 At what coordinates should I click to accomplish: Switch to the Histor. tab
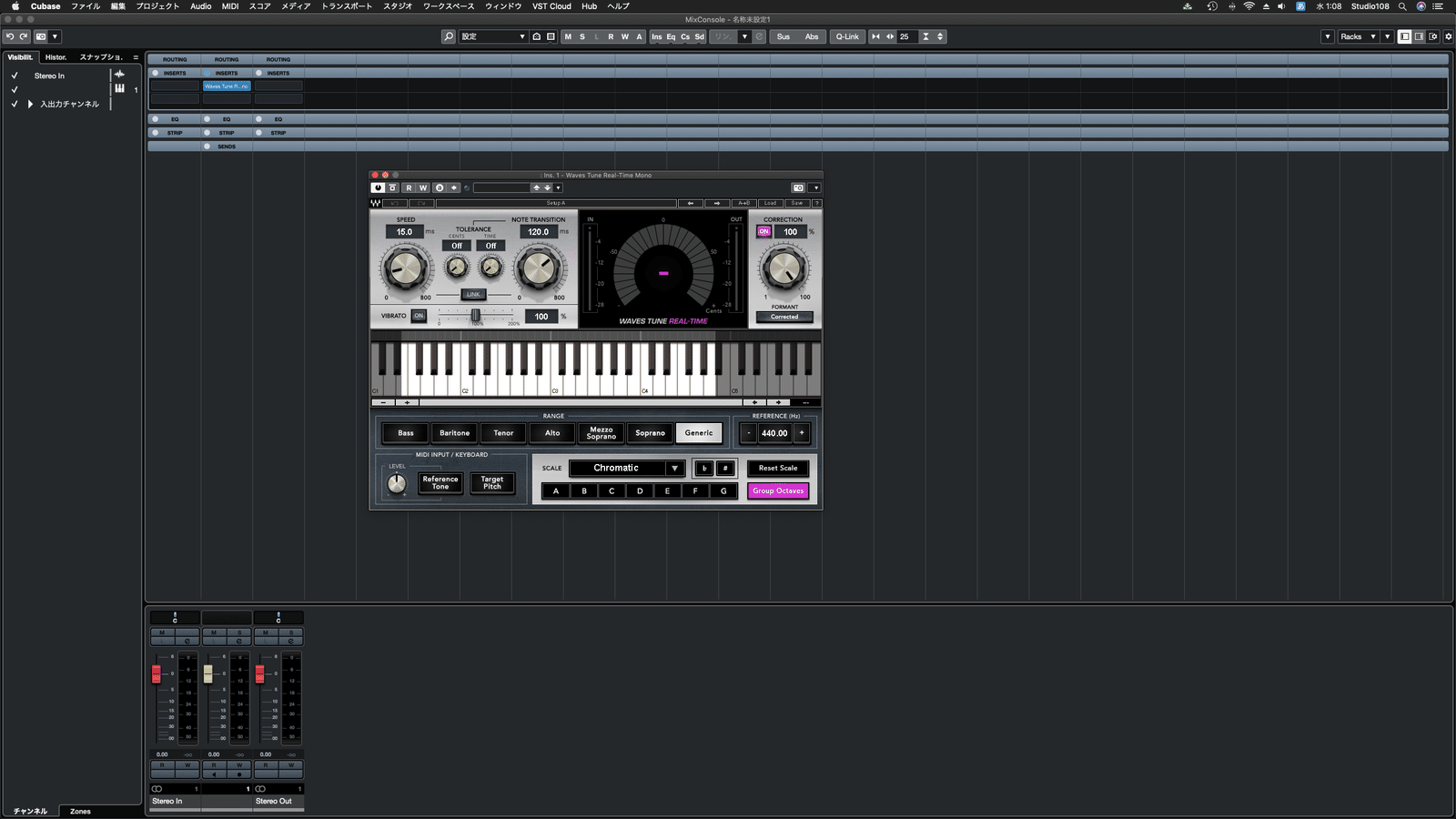(x=56, y=56)
